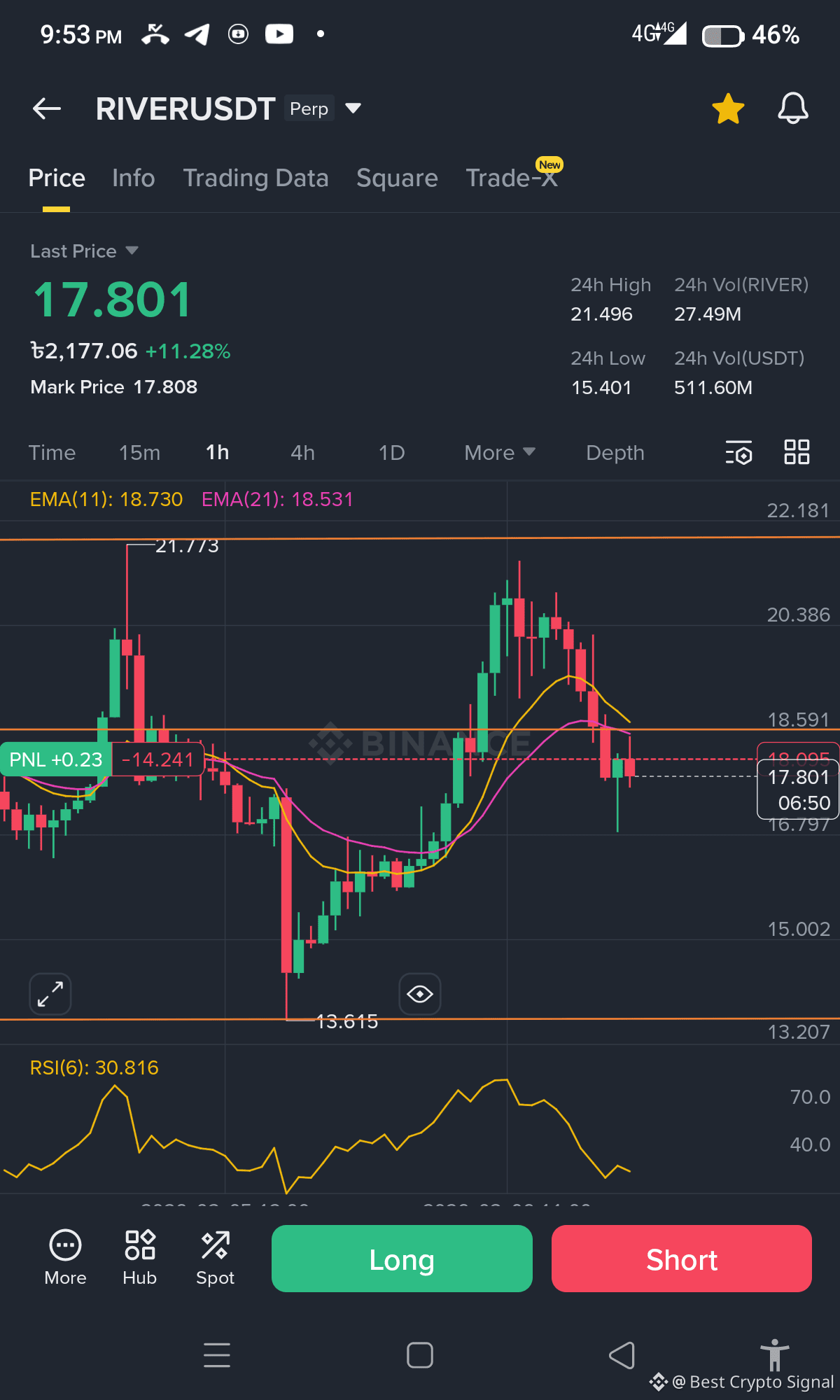The width and height of the screenshot is (840, 1400).
Task: Expand the More intervals dropdown
Action: pos(499,453)
